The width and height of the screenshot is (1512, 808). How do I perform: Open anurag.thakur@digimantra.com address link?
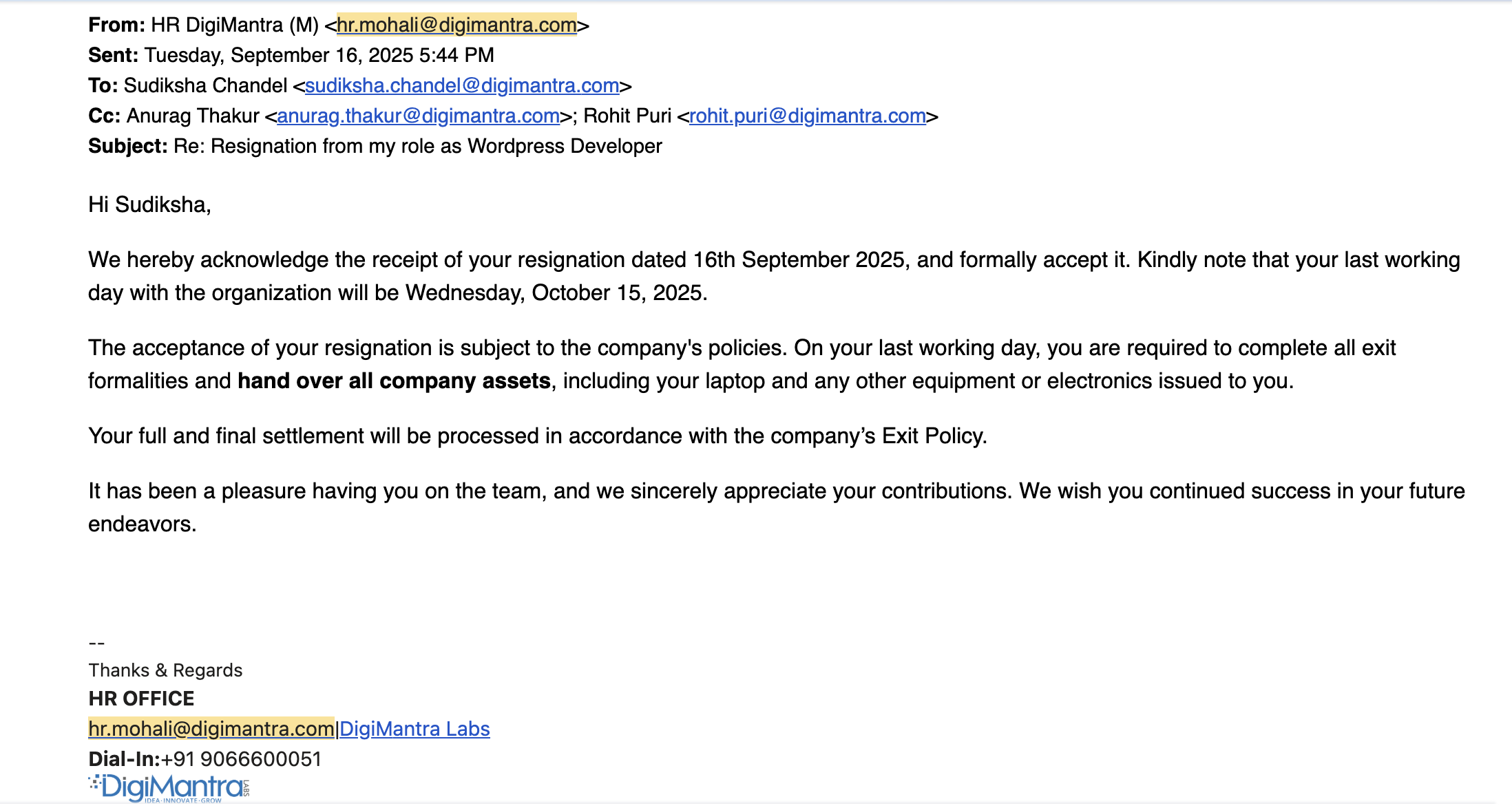pyautogui.click(x=418, y=116)
